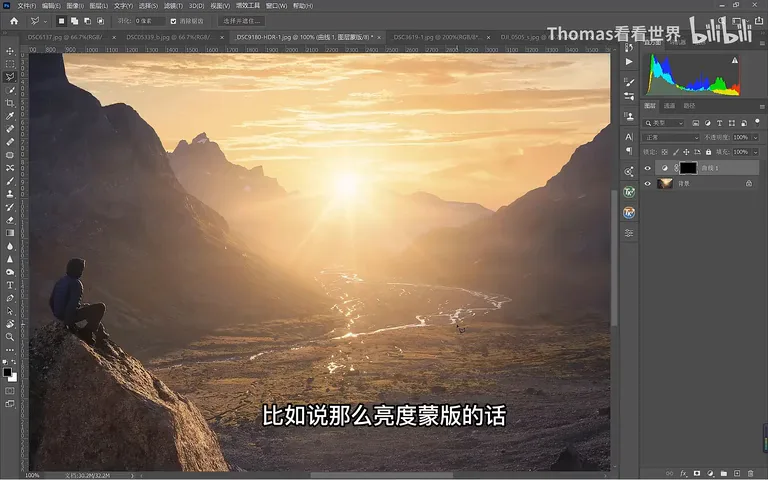
Task: Select the Blur tool
Action: click(x=10, y=246)
